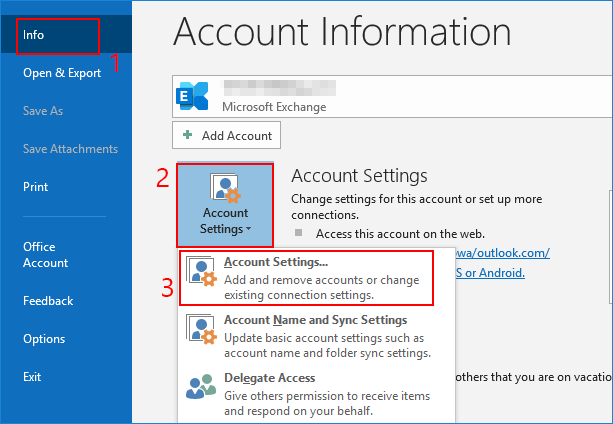613x424 pixels.
Task: Click the Account Name and Sync icon
Action: click(201, 329)
